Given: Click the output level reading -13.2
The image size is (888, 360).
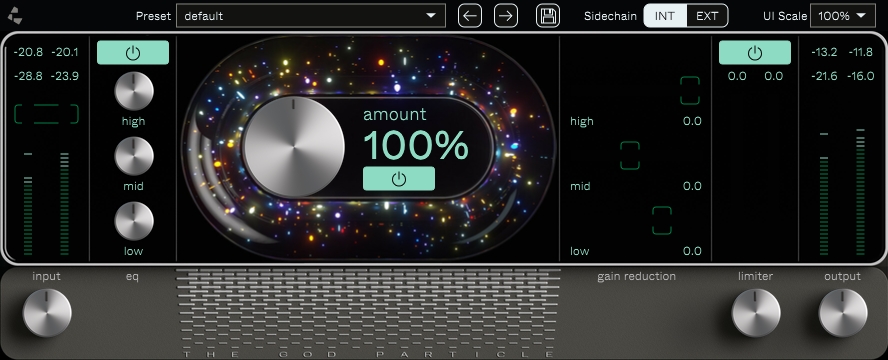Looking at the screenshot, I should click(824, 53).
